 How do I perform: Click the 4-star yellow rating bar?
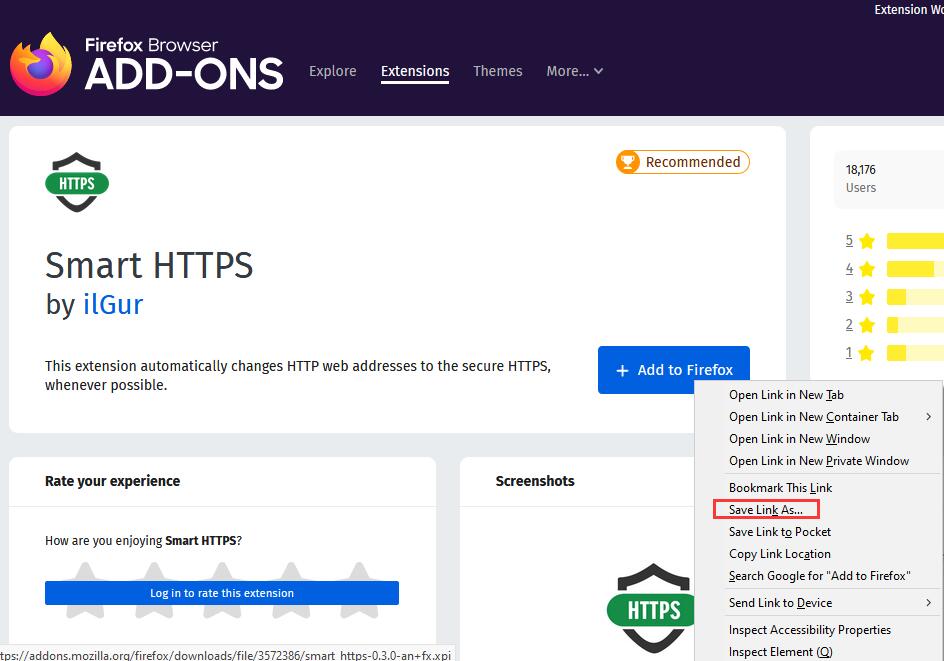915,269
